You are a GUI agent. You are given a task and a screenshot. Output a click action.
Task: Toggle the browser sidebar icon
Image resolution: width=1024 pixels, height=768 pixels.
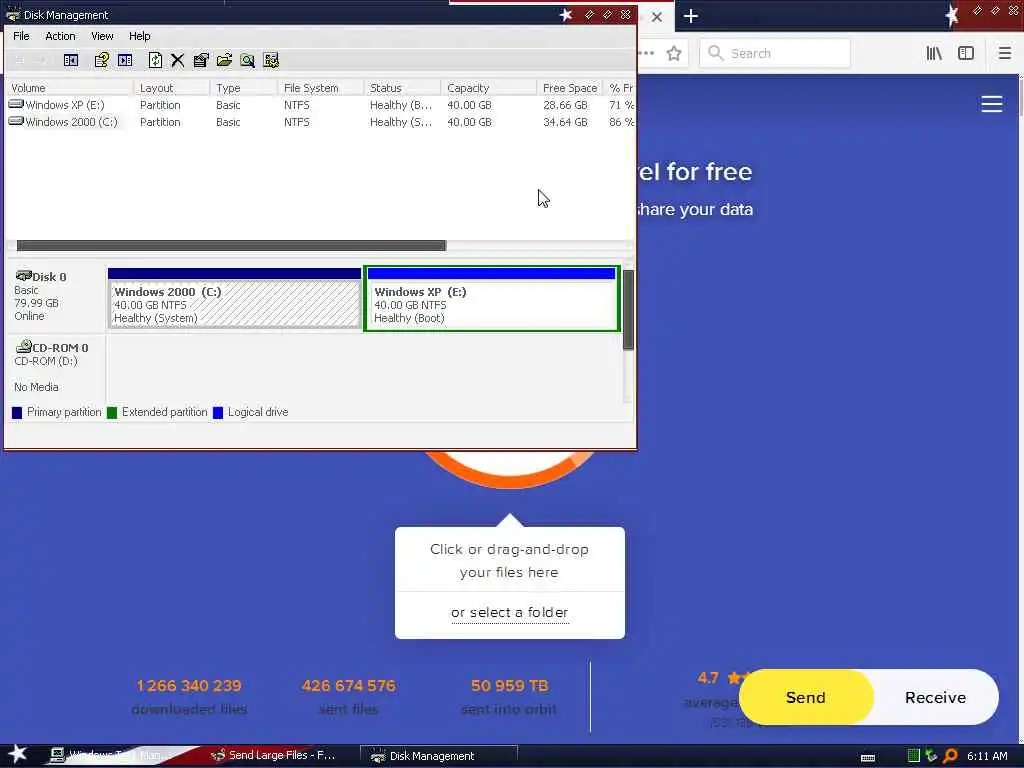966,53
